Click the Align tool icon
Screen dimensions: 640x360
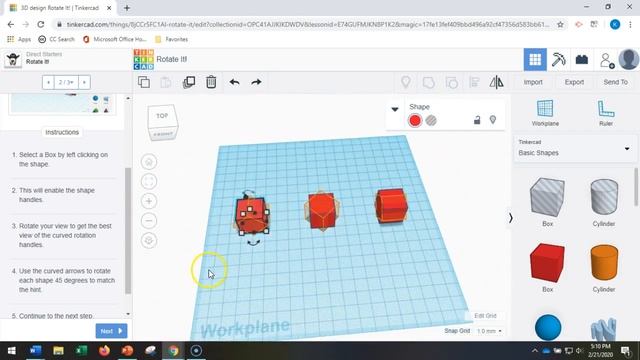click(x=474, y=82)
